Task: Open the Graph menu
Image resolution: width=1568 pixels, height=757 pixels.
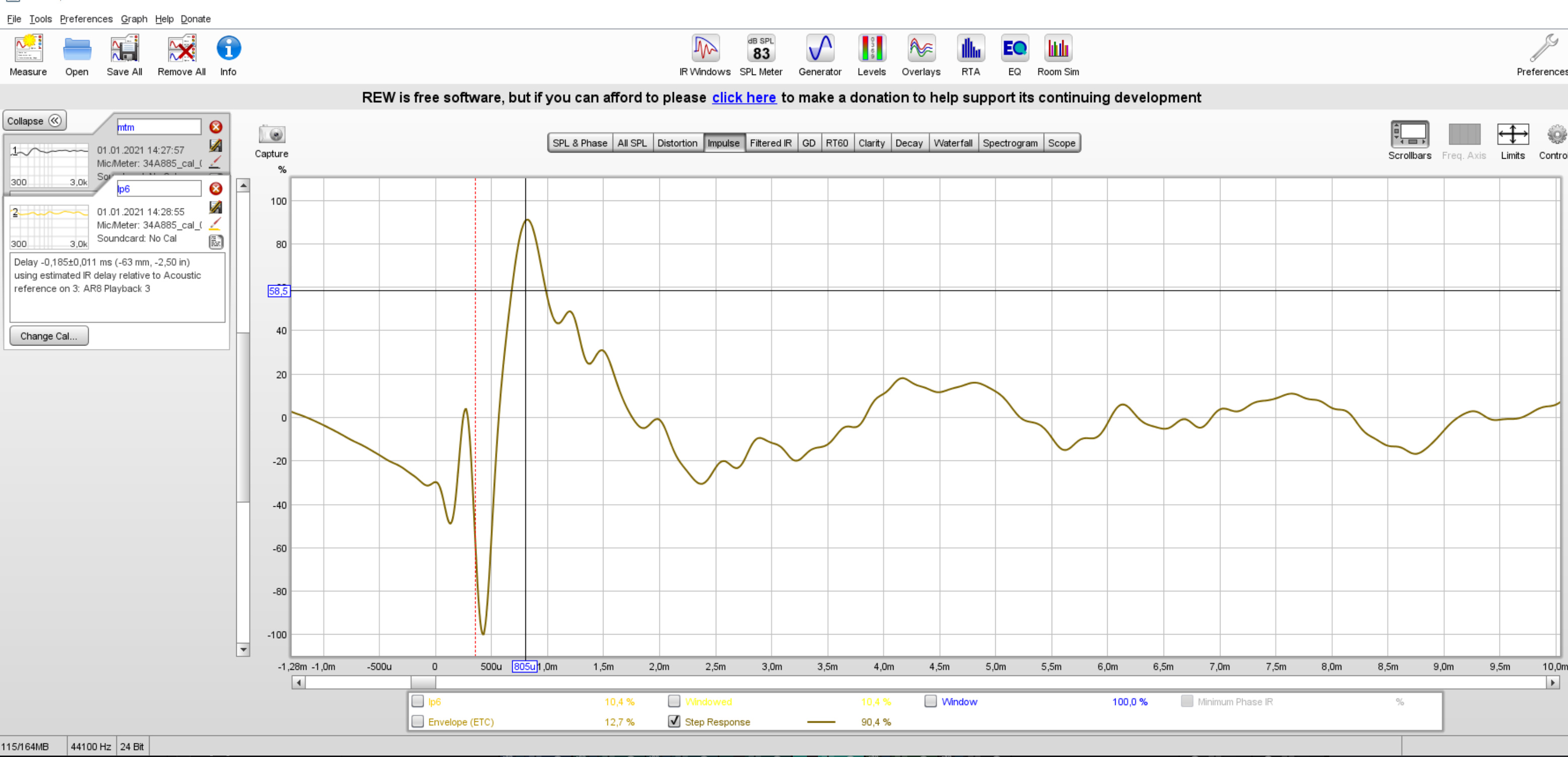Action: click(134, 19)
